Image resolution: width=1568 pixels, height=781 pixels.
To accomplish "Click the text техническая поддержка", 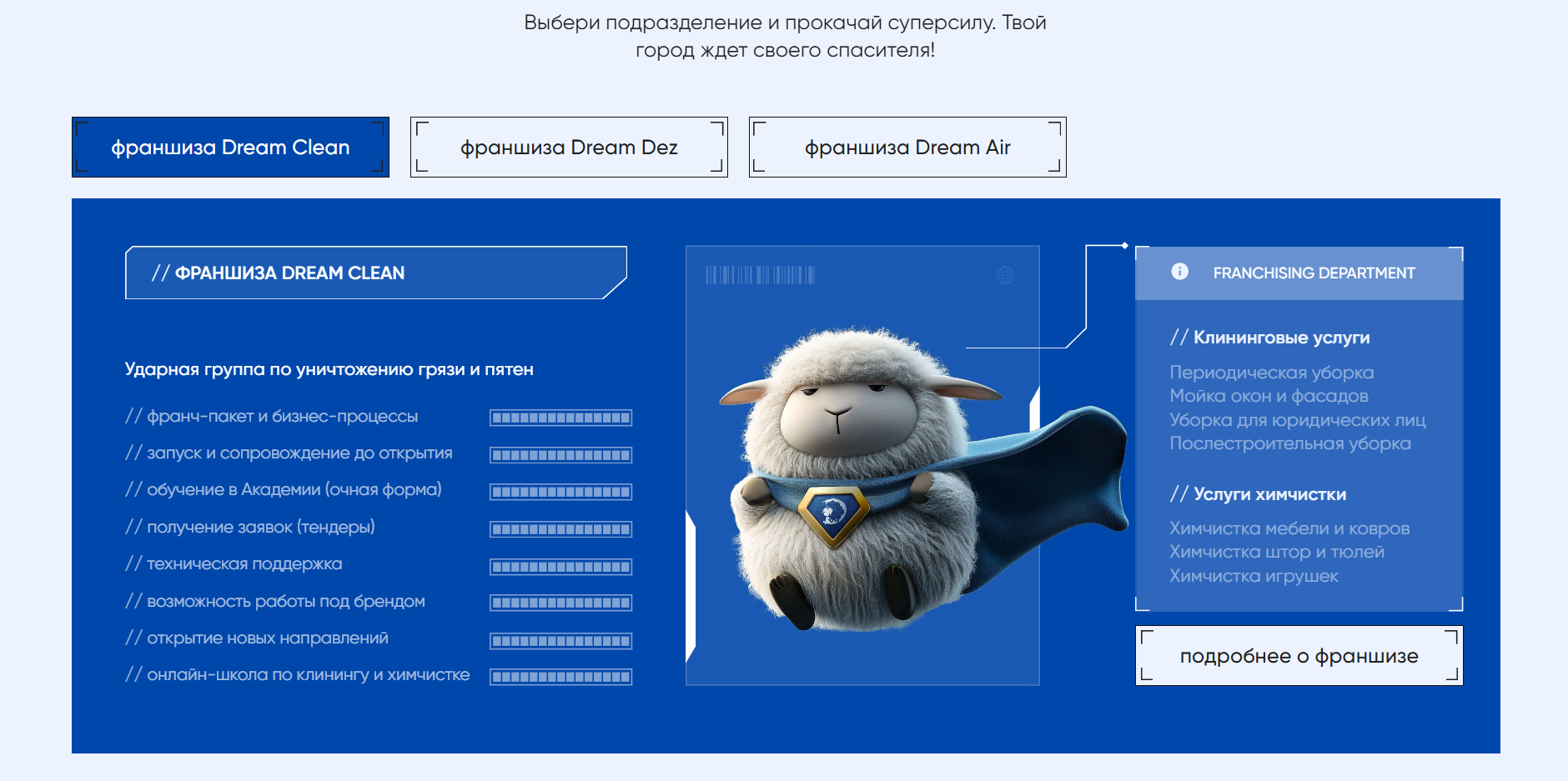I will click(x=234, y=563).
